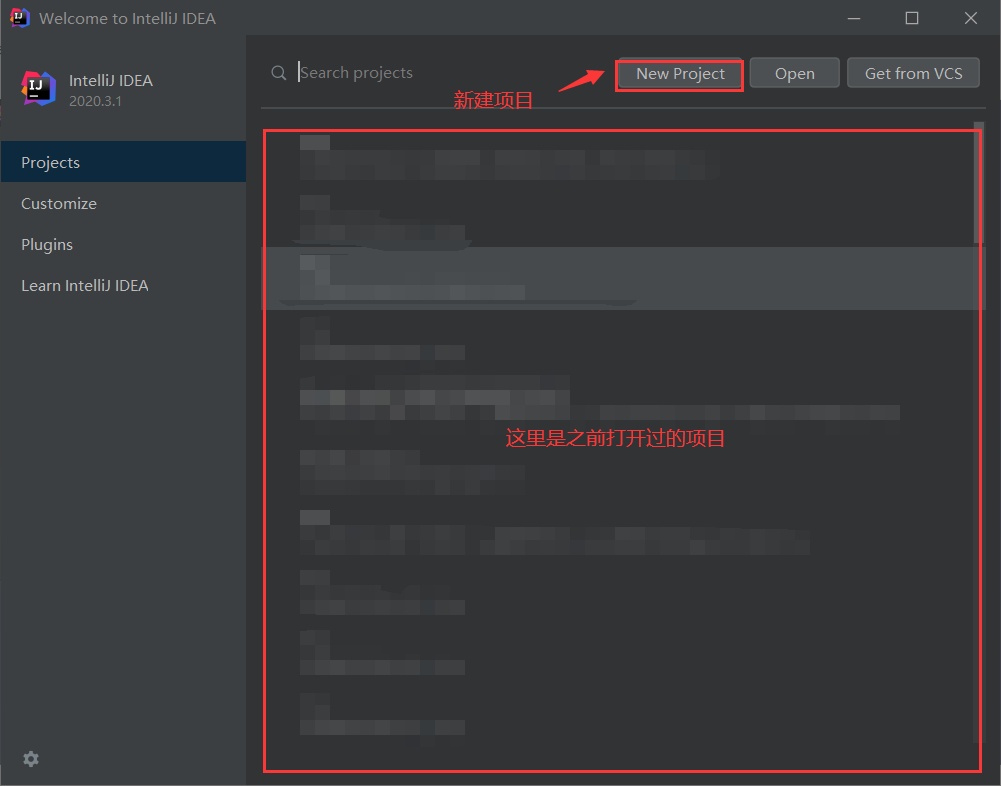Open the Plugins section
The height and width of the screenshot is (786, 1001).
123,245
